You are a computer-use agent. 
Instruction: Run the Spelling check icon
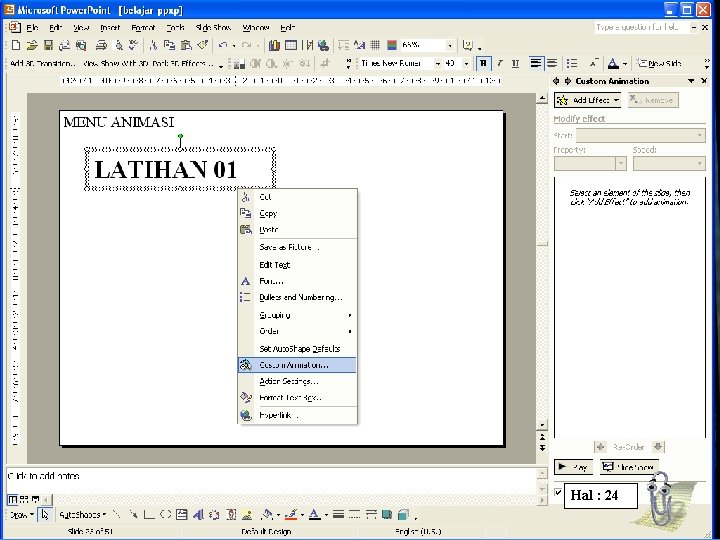tap(134, 45)
